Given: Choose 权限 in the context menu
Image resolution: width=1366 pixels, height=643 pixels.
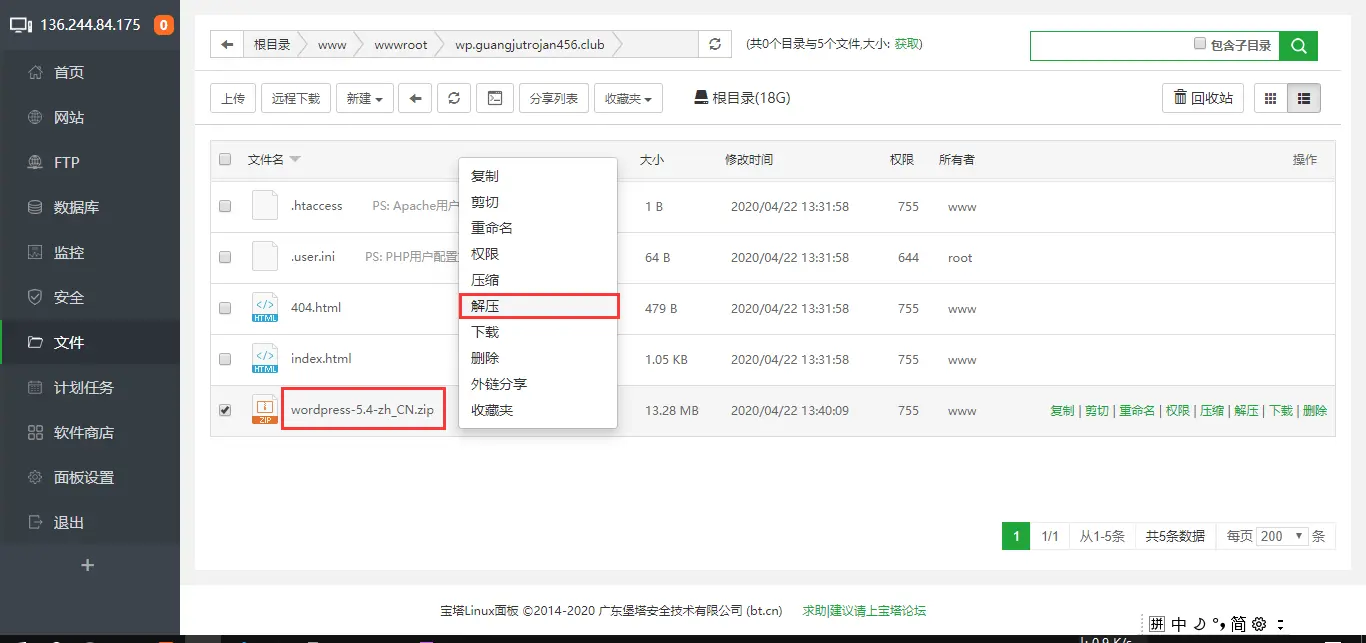Looking at the screenshot, I should pyautogui.click(x=538, y=254).
